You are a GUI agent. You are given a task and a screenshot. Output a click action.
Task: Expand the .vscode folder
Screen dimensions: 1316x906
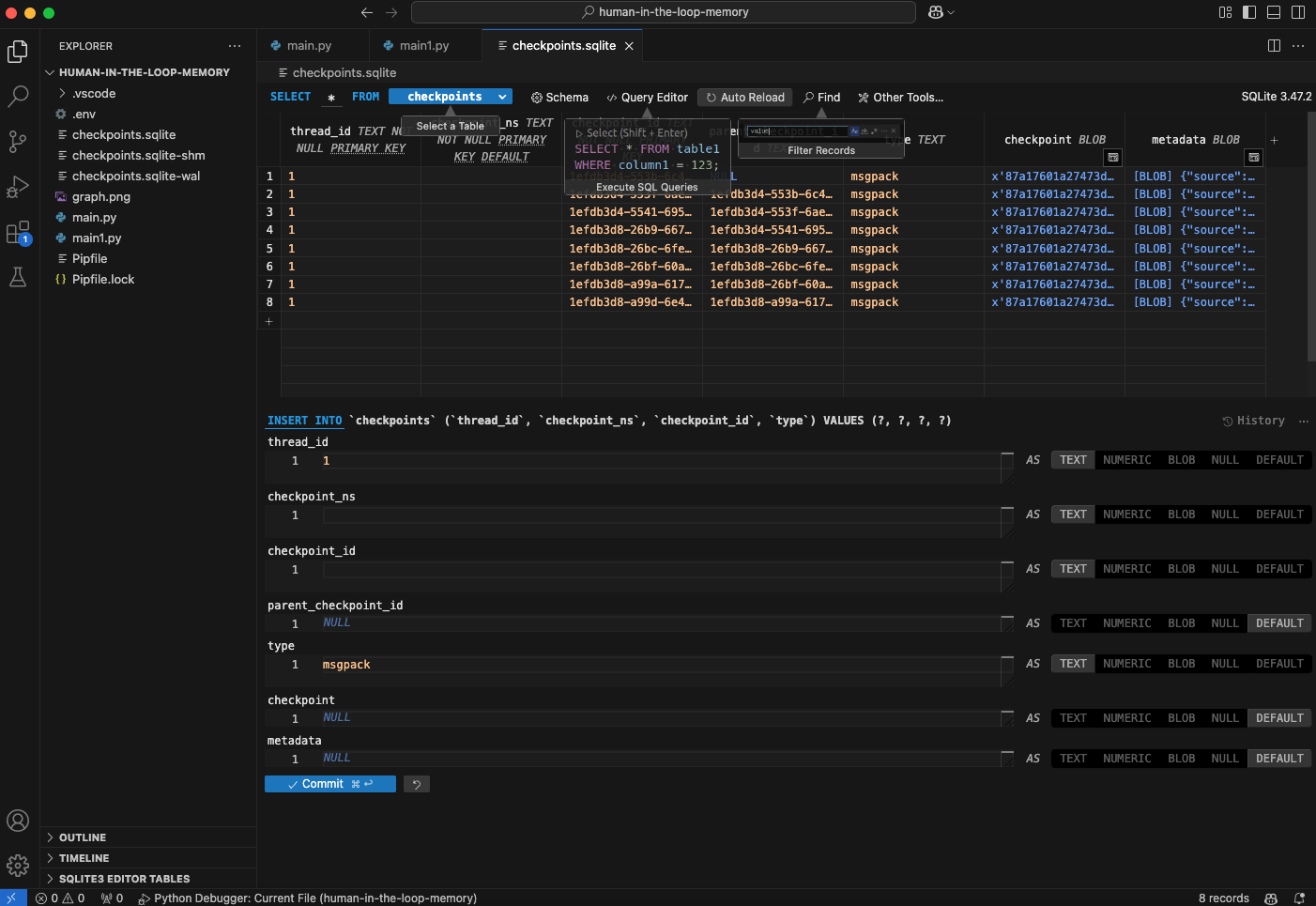click(x=94, y=94)
